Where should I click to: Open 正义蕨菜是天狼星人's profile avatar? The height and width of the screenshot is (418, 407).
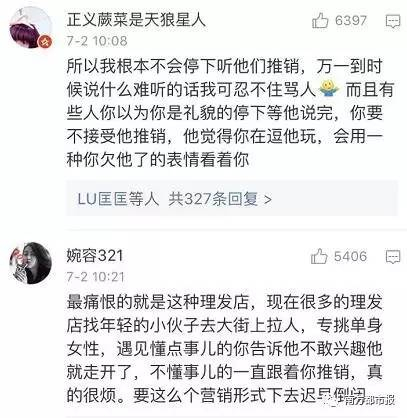[30, 28]
